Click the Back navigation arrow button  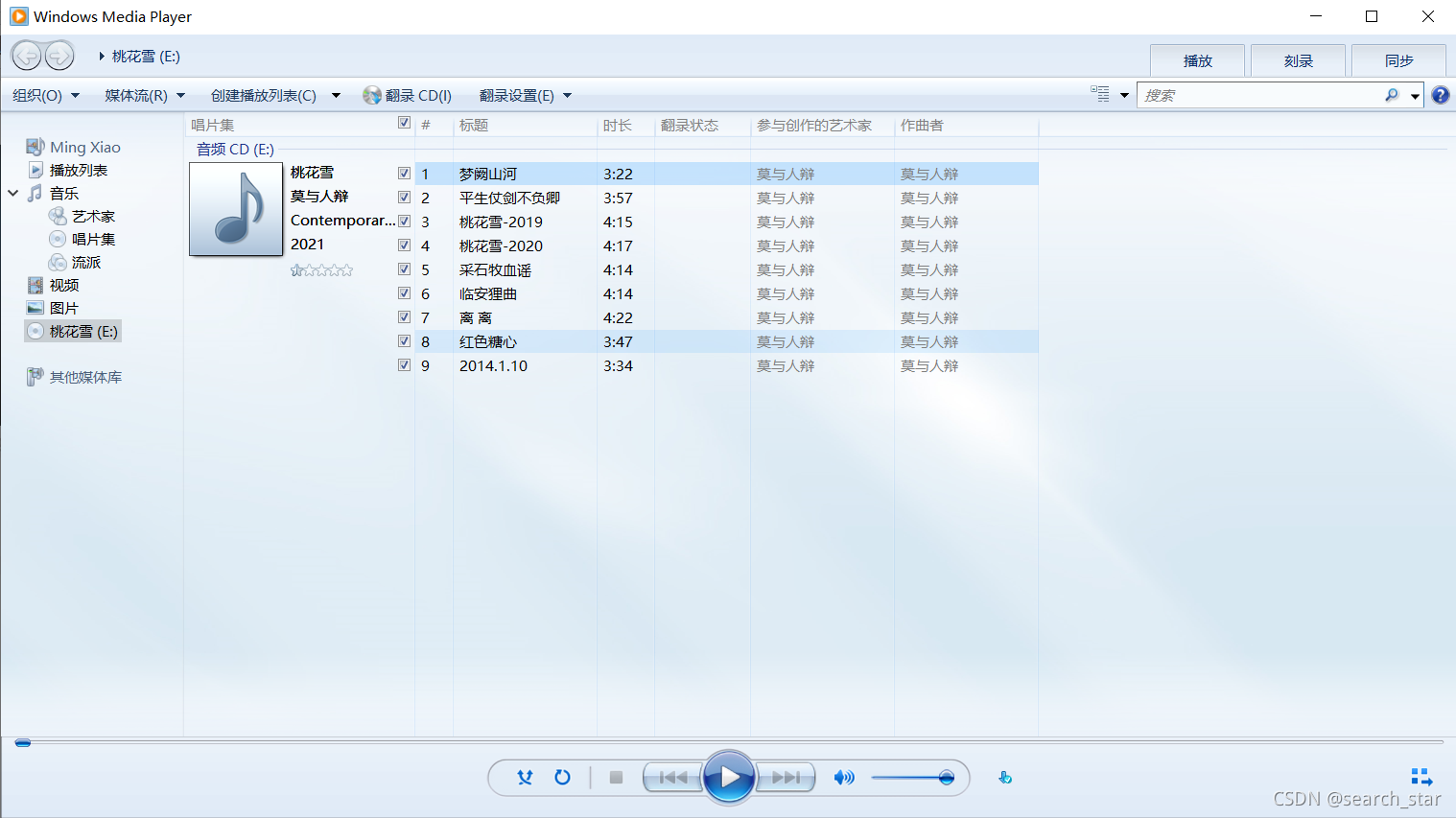pos(27,56)
